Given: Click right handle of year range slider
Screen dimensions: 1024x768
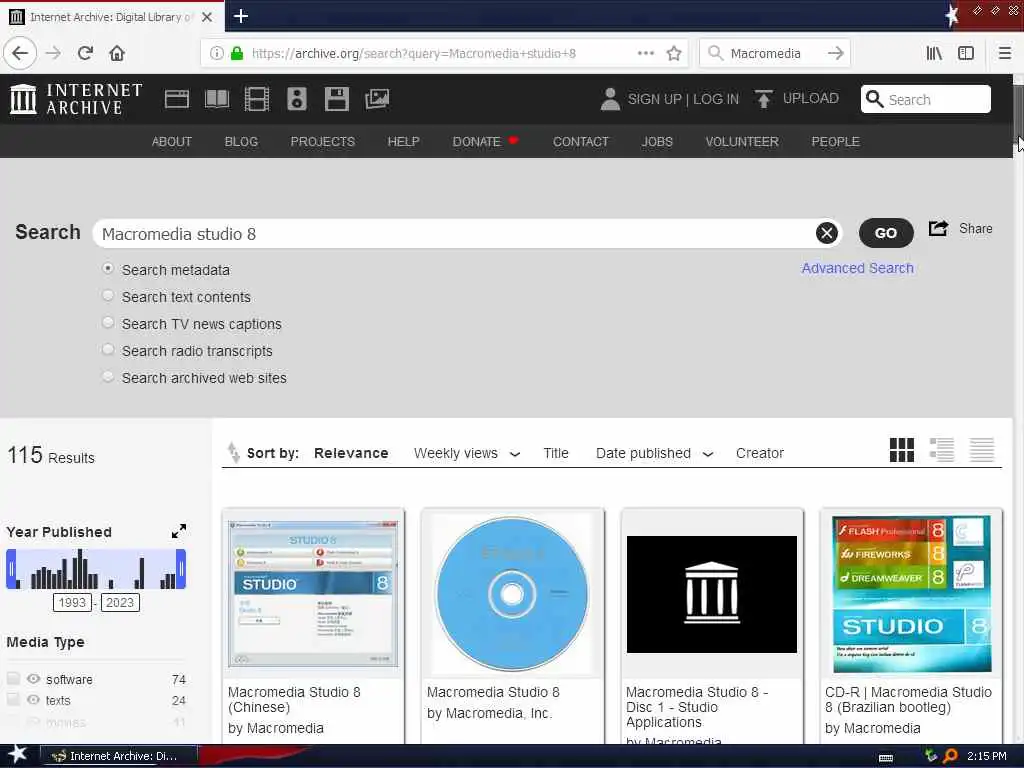Looking at the screenshot, I should pyautogui.click(x=182, y=569).
